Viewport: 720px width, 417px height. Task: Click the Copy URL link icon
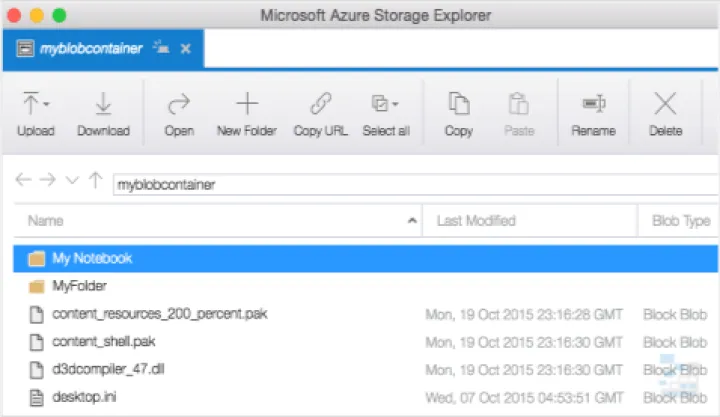coord(320,104)
